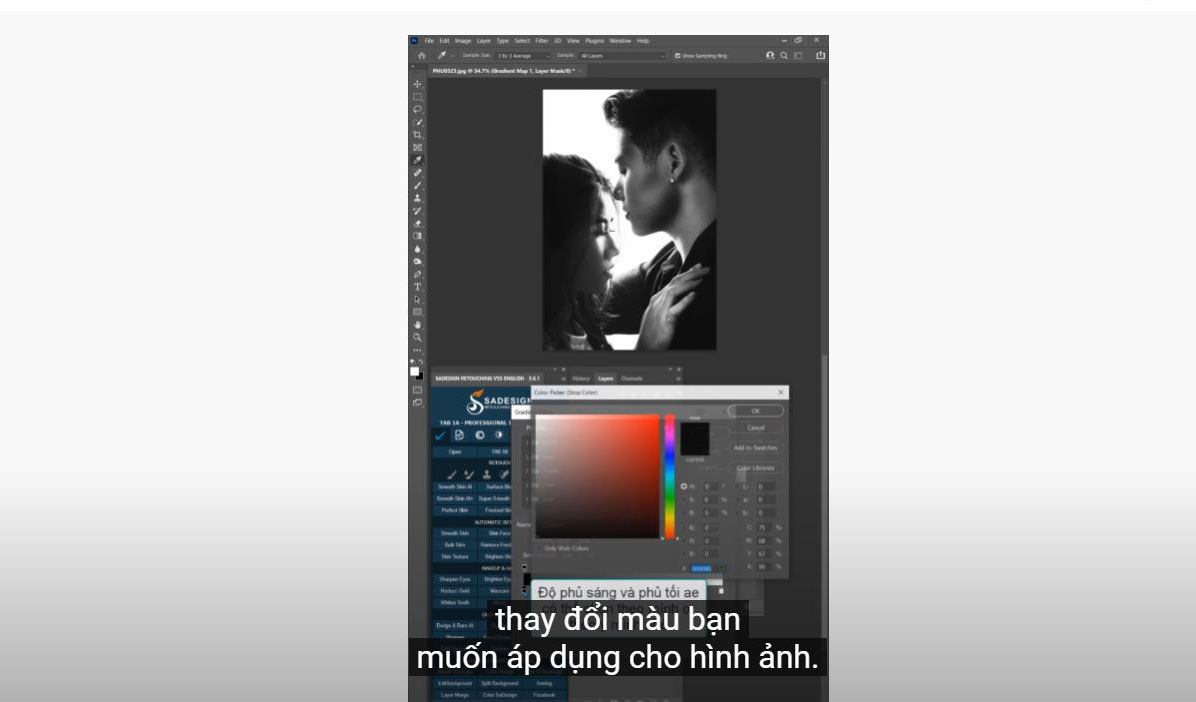Select the Clone Stamp tool

coord(417,198)
